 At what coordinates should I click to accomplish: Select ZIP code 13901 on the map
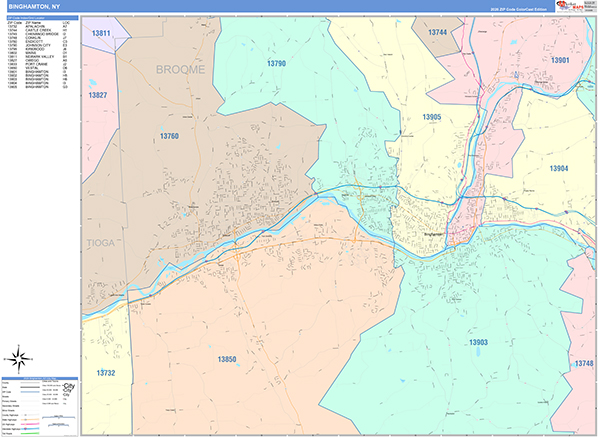pos(559,60)
